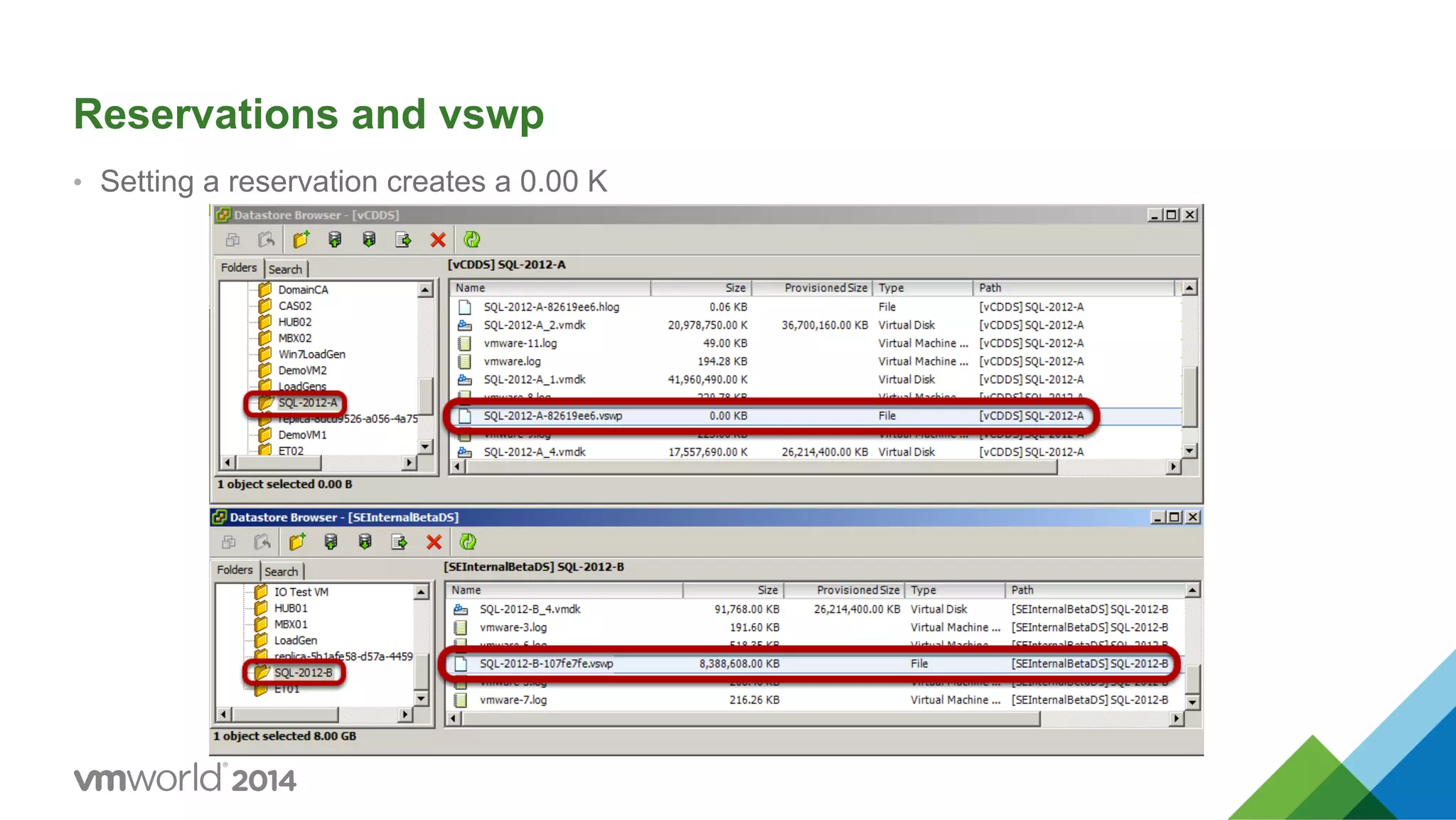This screenshot has width=1456, height=820.
Task: Click disk icon of SQL-2012-A_2.vmdk
Action: point(465,325)
